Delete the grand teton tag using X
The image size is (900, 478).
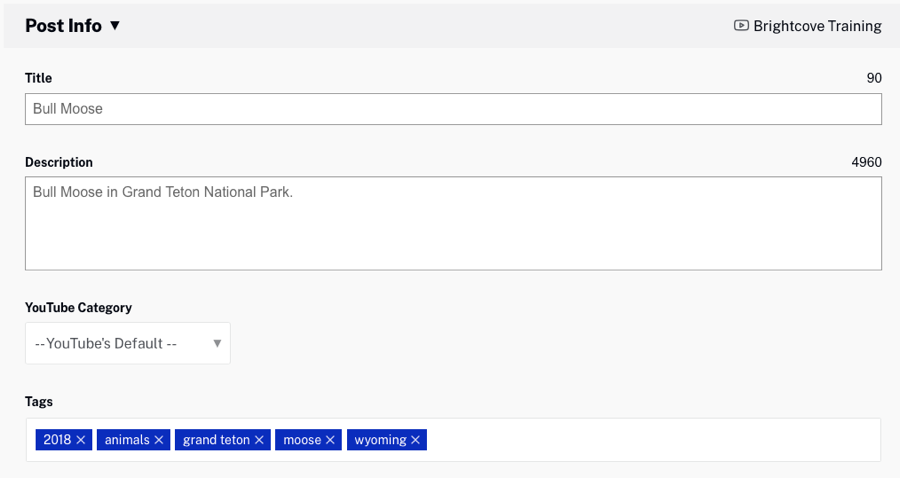[260, 440]
